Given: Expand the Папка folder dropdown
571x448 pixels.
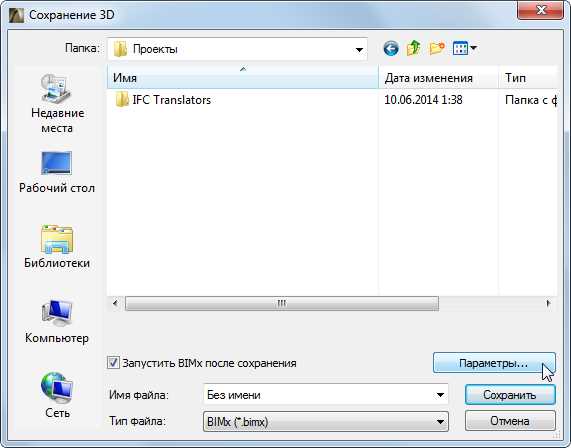Looking at the screenshot, I should 359,50.
